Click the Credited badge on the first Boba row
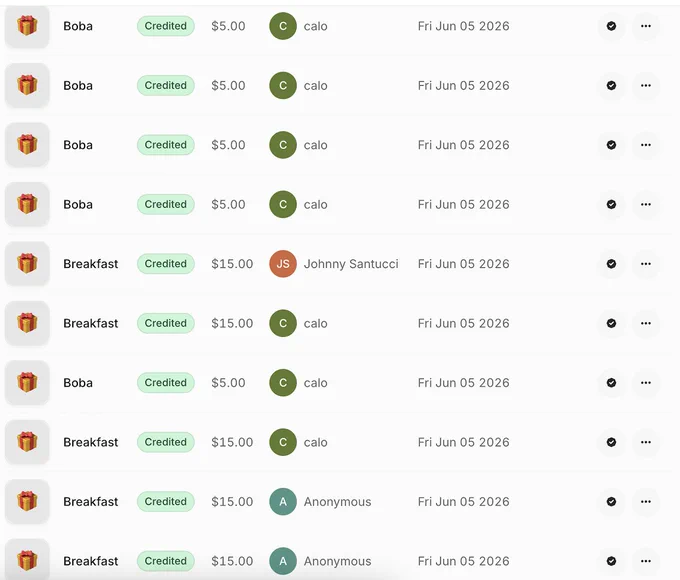Screen dimensions: 680x580 (166, 26)
